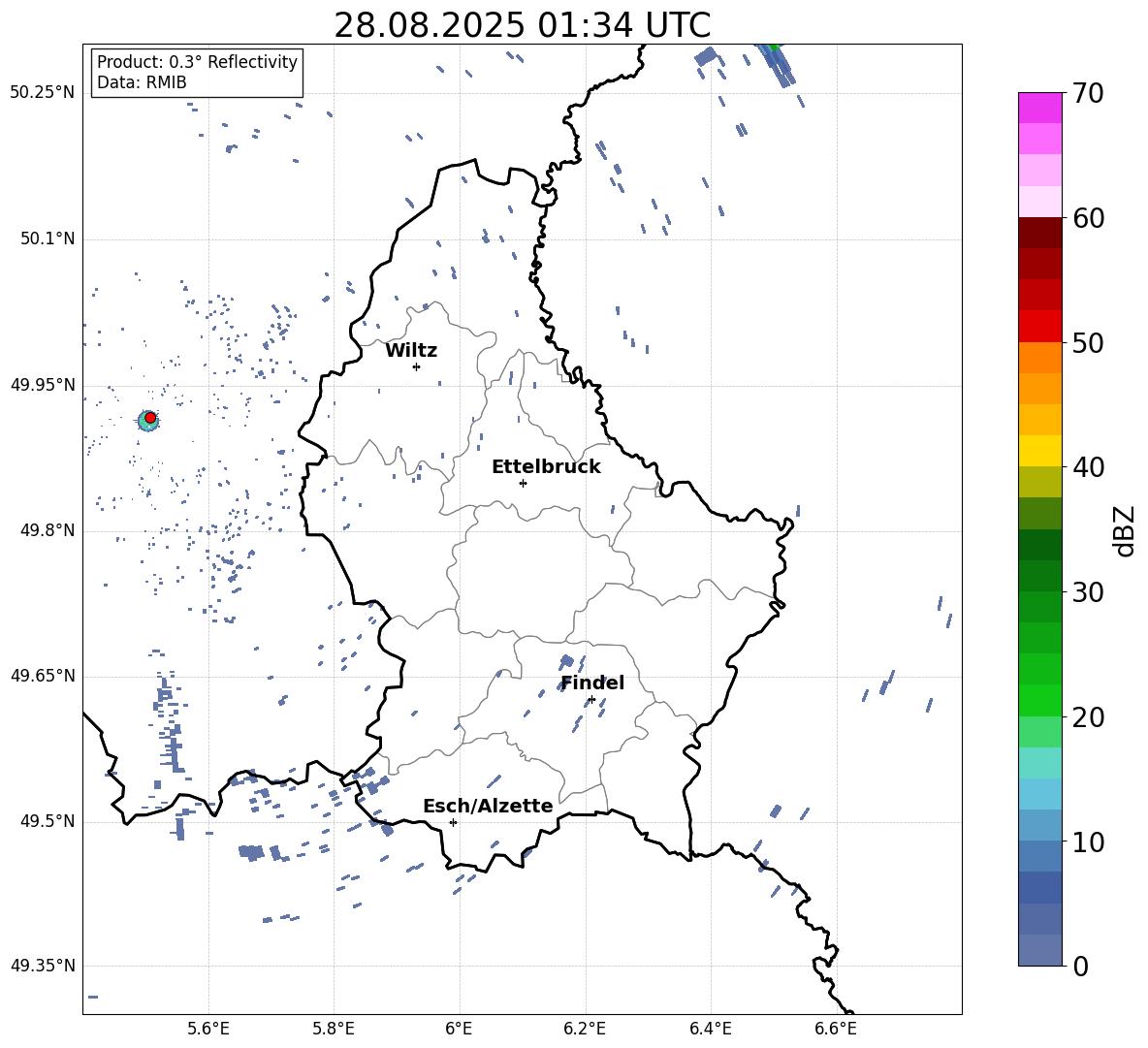1148x1048 pixels.
Task: Click the 30 tick label on colorbar
Action: coord(1089,592)
